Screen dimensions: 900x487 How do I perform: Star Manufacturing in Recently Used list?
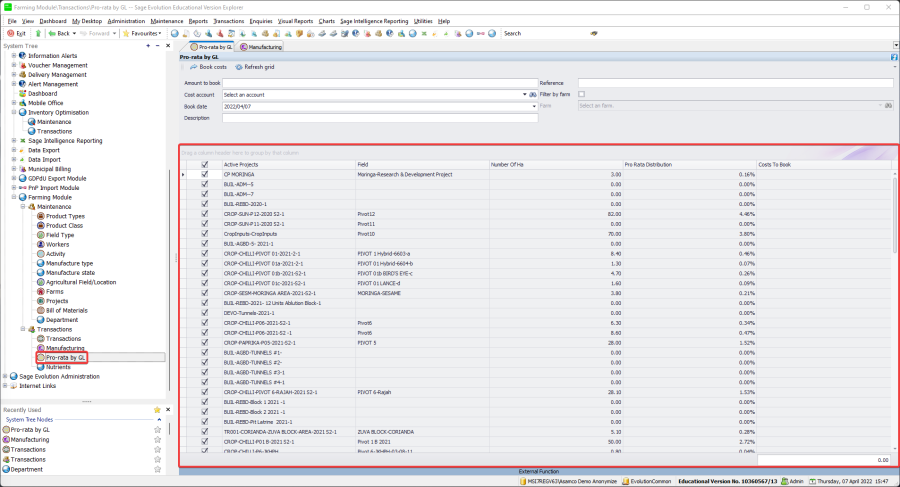(157, 440)
